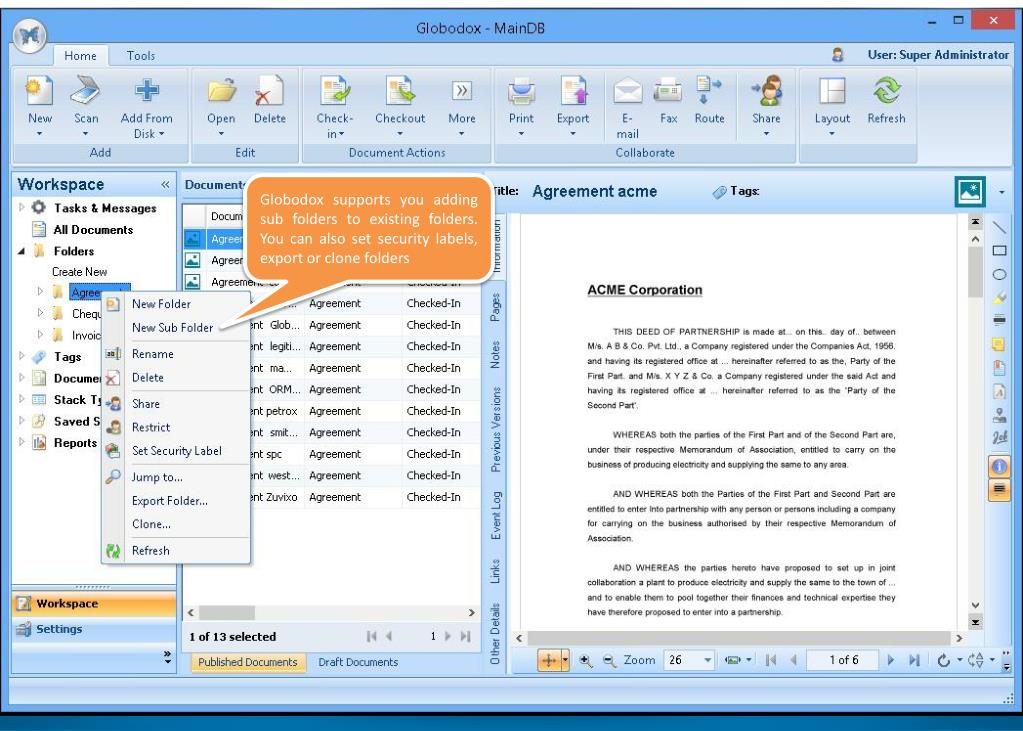
Task: Choose New Sub Folder from context menu
Action: [x=172, y=328]
